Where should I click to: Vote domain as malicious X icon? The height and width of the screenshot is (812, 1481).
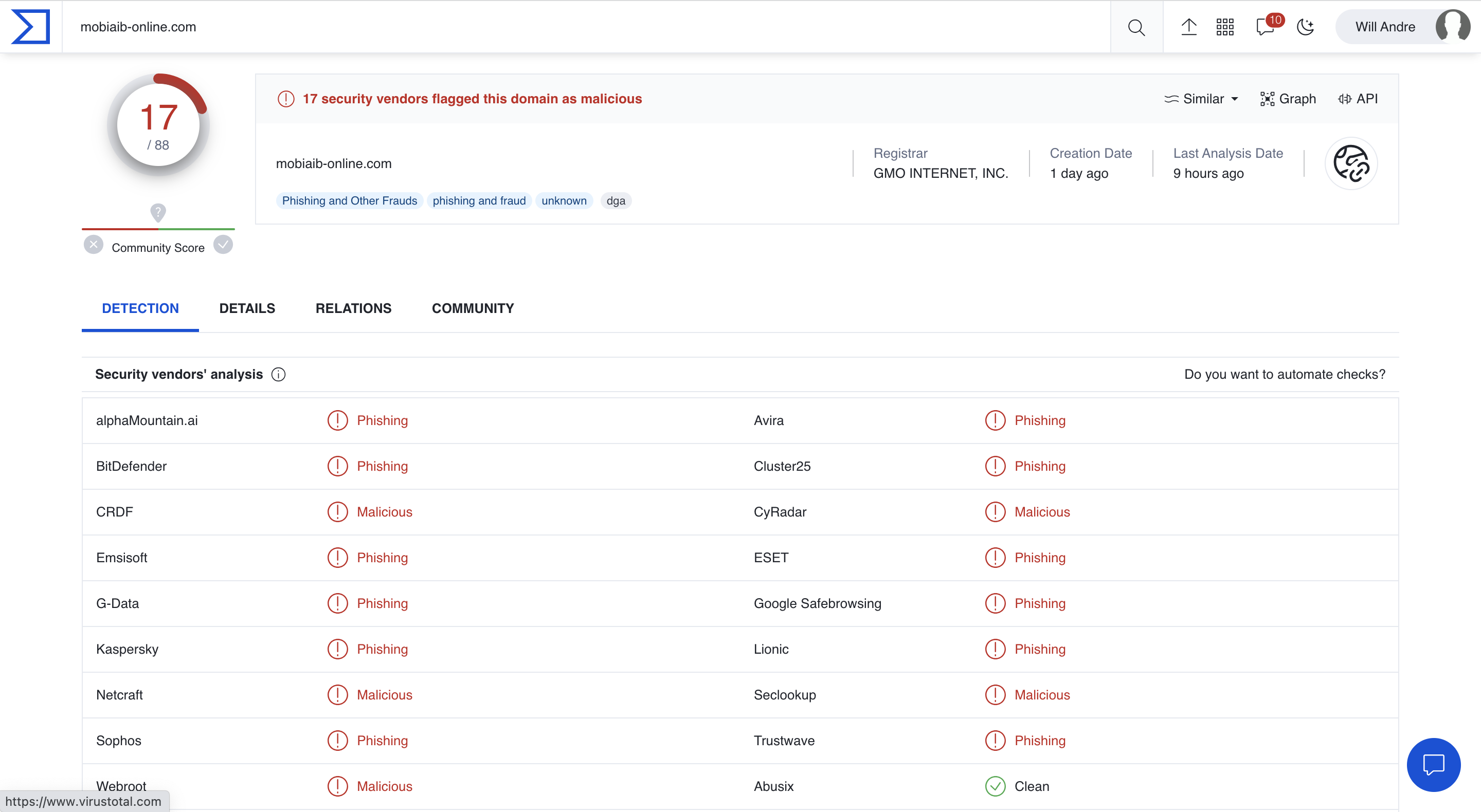[93, 245]
